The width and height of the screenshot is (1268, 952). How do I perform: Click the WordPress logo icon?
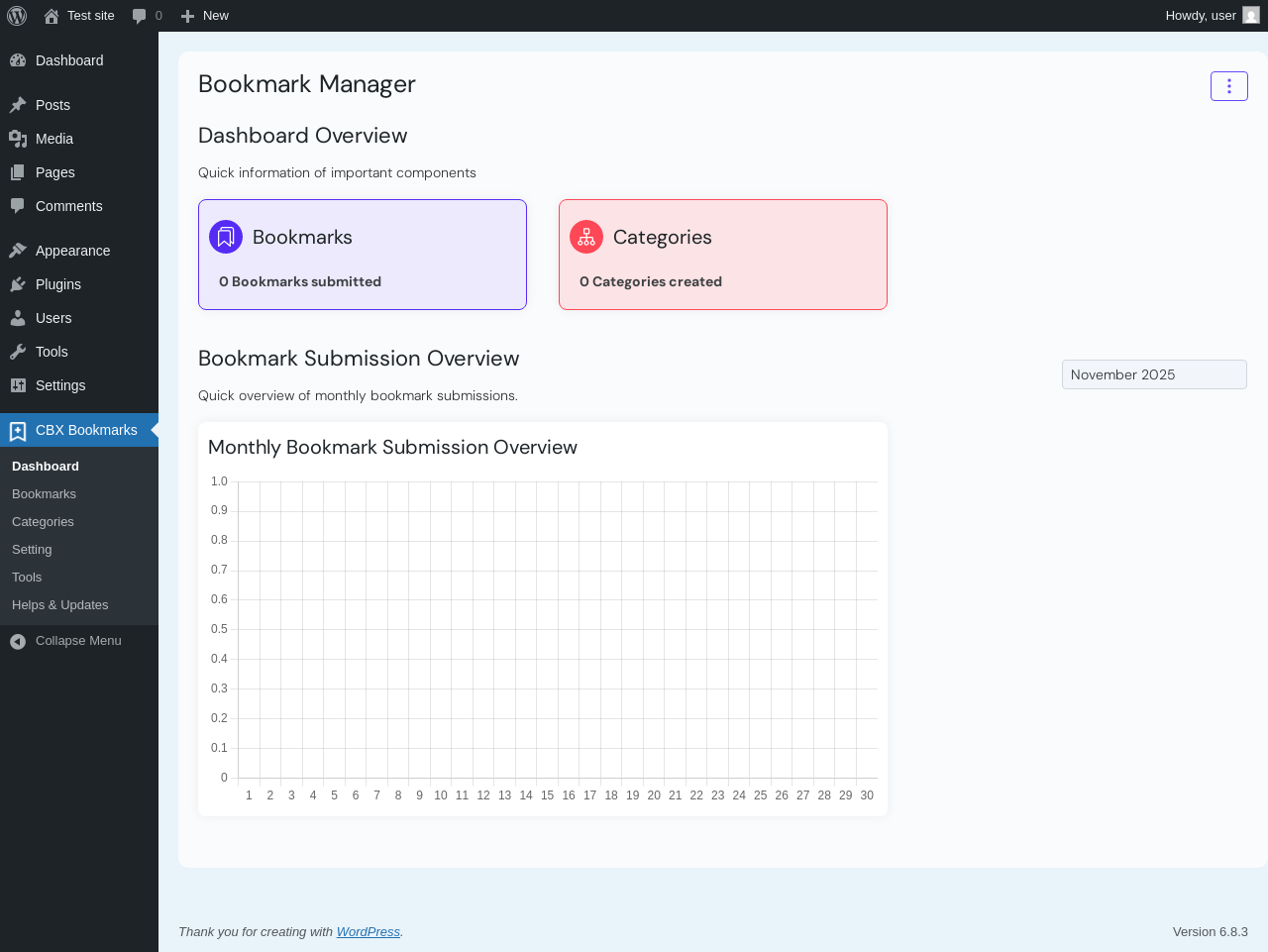(17, 16)
